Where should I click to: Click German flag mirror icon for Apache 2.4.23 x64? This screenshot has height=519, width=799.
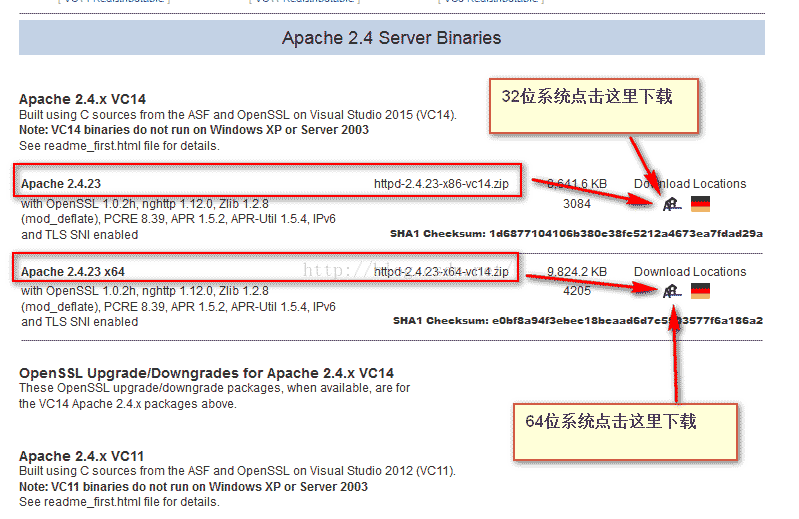click(700, 291)
